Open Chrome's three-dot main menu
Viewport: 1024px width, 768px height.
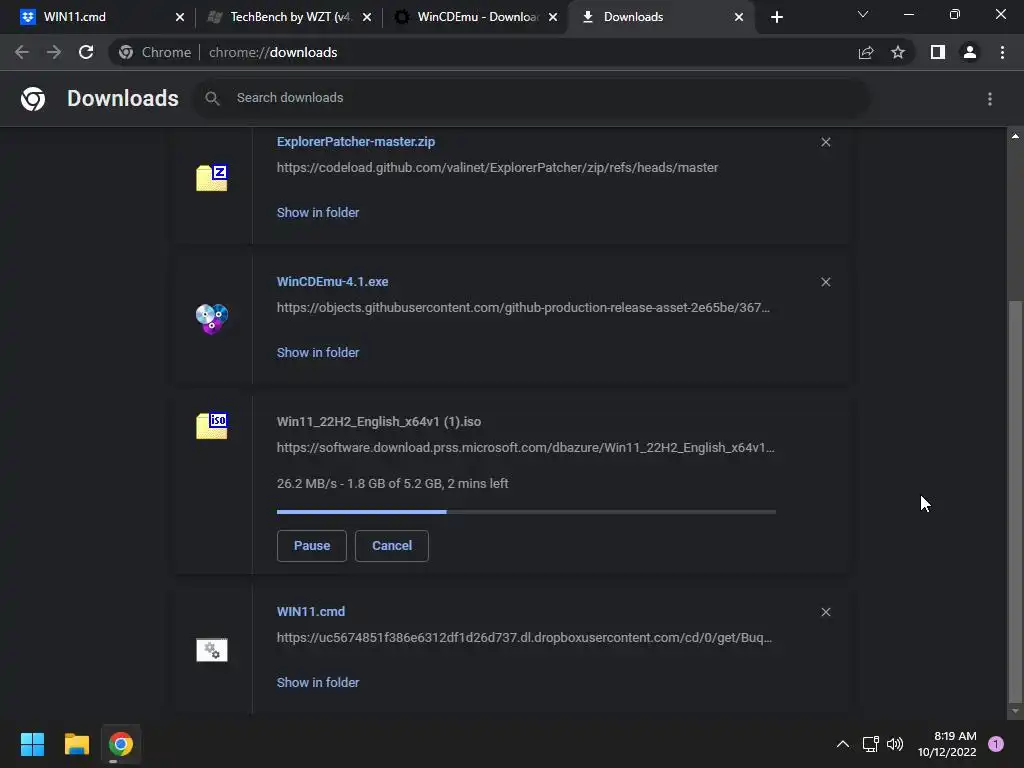pyautogui.click(x=1002, y=52)
